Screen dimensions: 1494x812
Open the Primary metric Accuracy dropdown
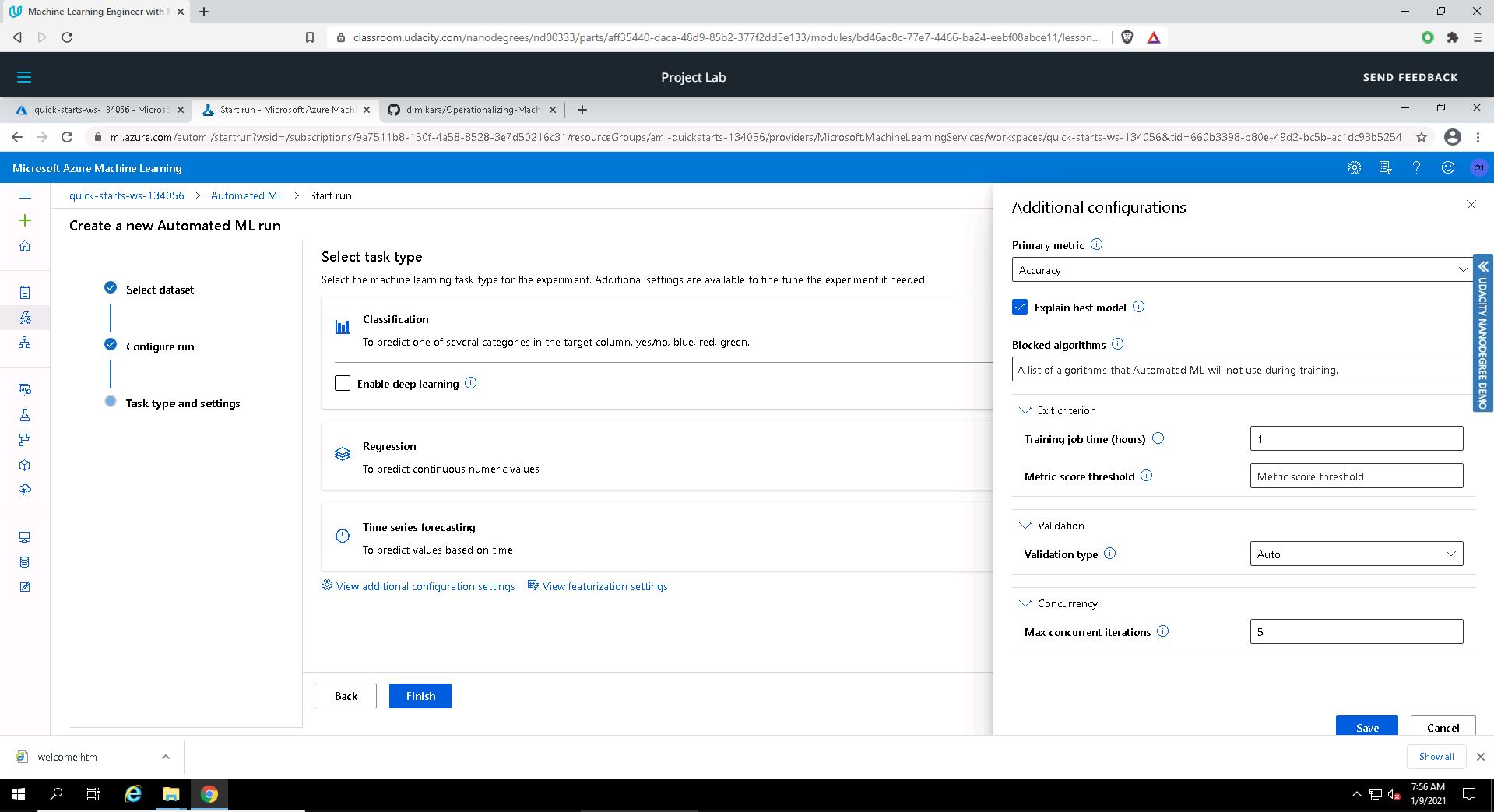[1242, 269]
